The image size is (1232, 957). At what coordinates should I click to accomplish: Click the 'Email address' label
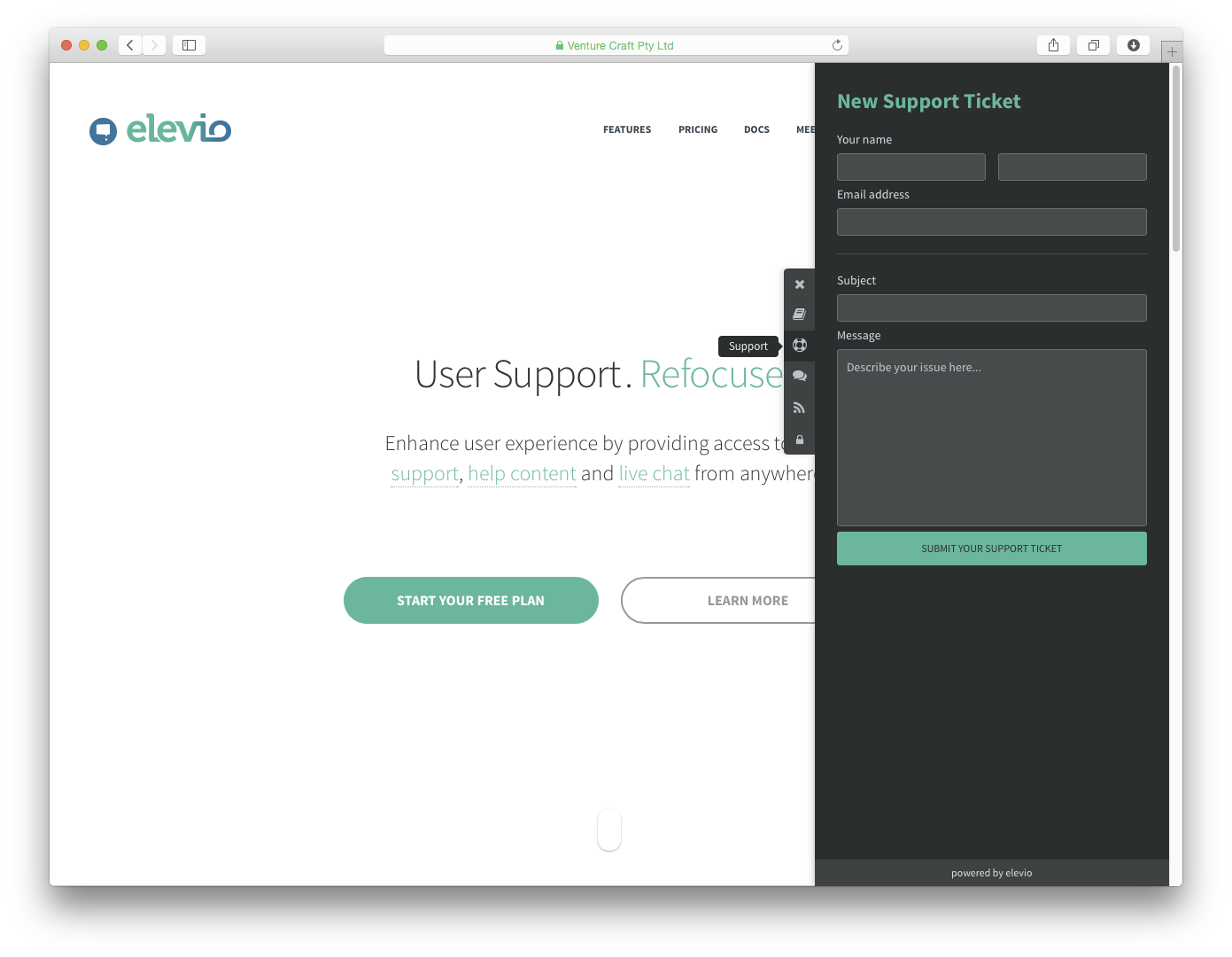click(x=873, y=195)
